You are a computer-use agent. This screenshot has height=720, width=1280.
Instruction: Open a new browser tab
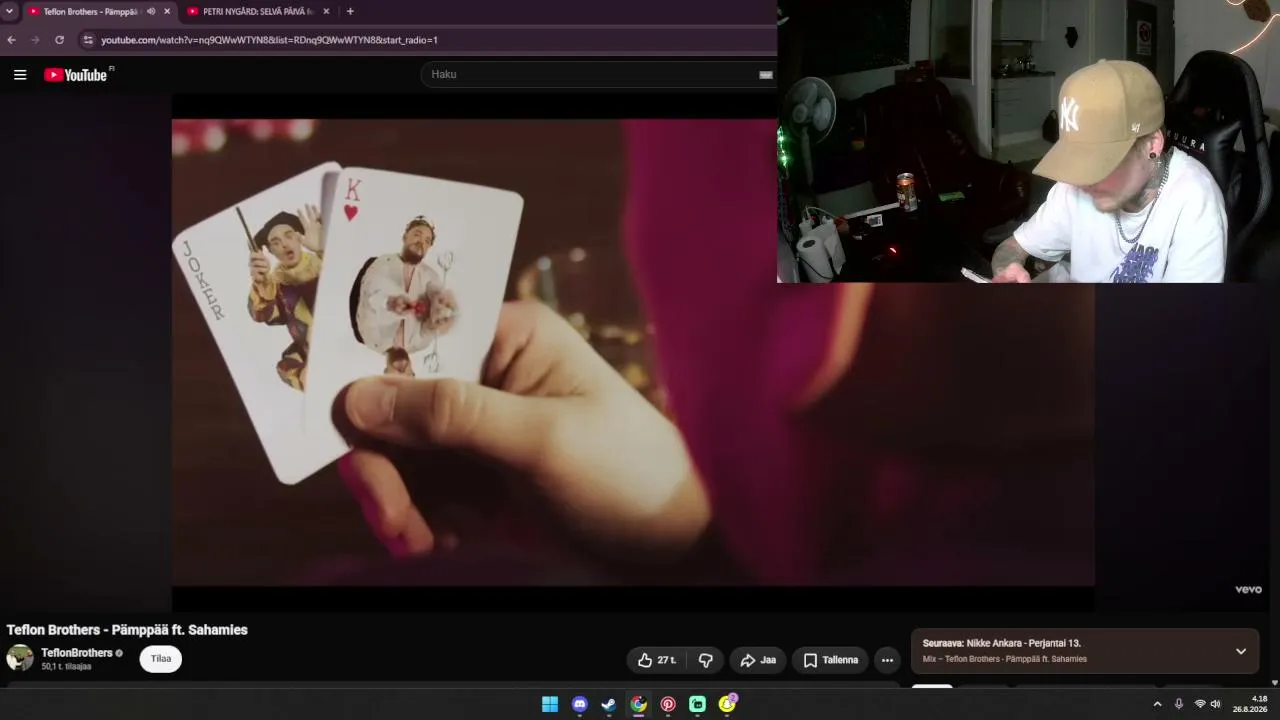[350, 11]
